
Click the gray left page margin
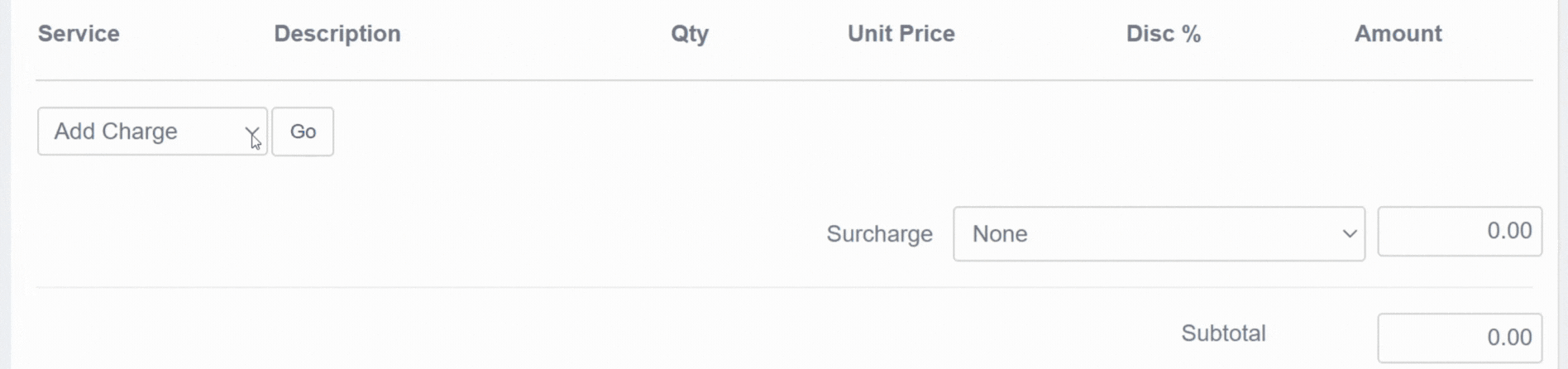[x=5, y=184]
